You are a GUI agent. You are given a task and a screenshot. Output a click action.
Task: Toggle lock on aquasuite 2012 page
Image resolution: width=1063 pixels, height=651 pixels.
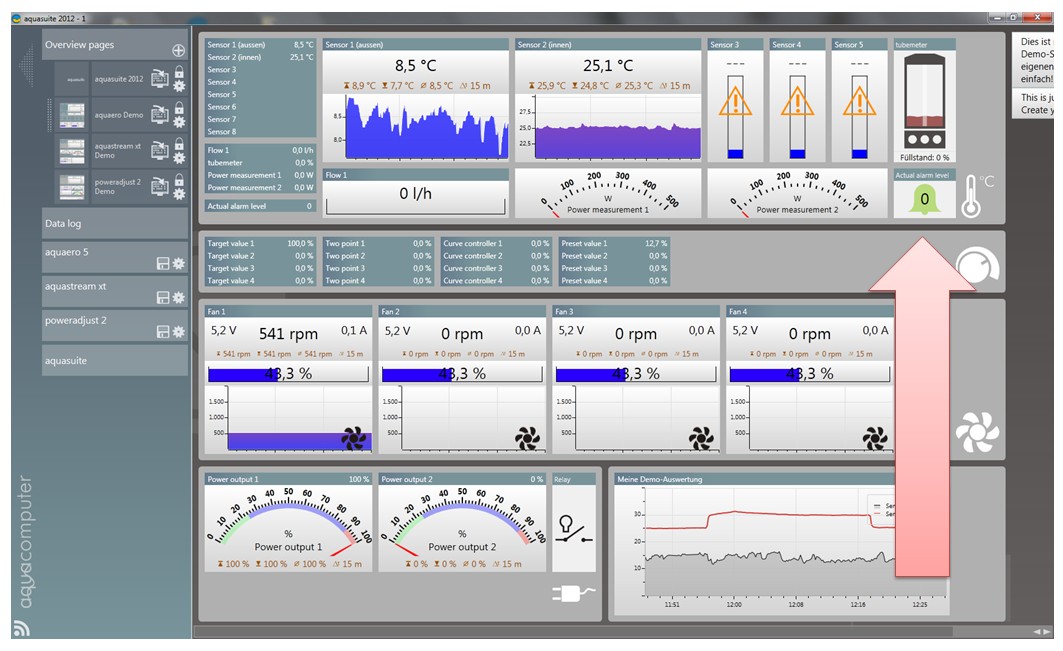[x=179, y=72]
